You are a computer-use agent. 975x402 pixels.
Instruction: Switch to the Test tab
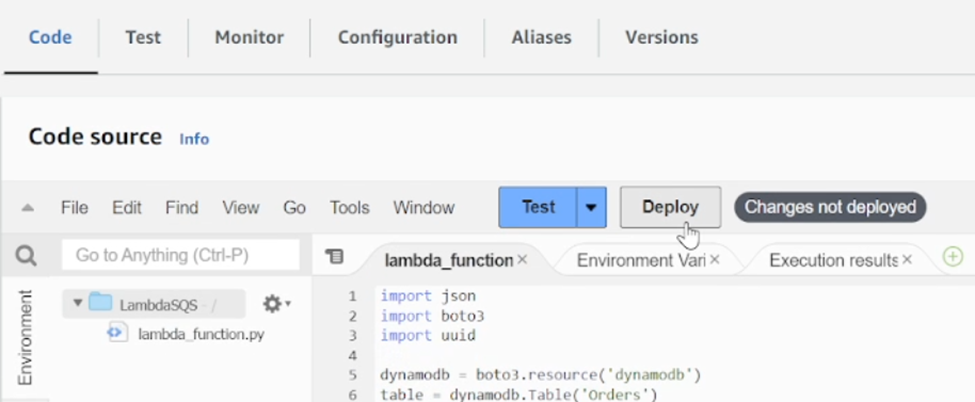click(143, 37)
